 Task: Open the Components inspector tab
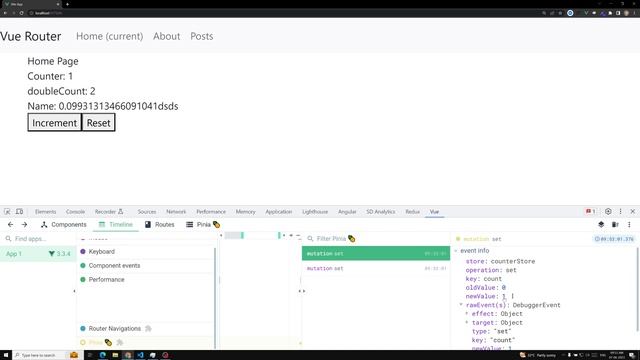click(64, 224)
